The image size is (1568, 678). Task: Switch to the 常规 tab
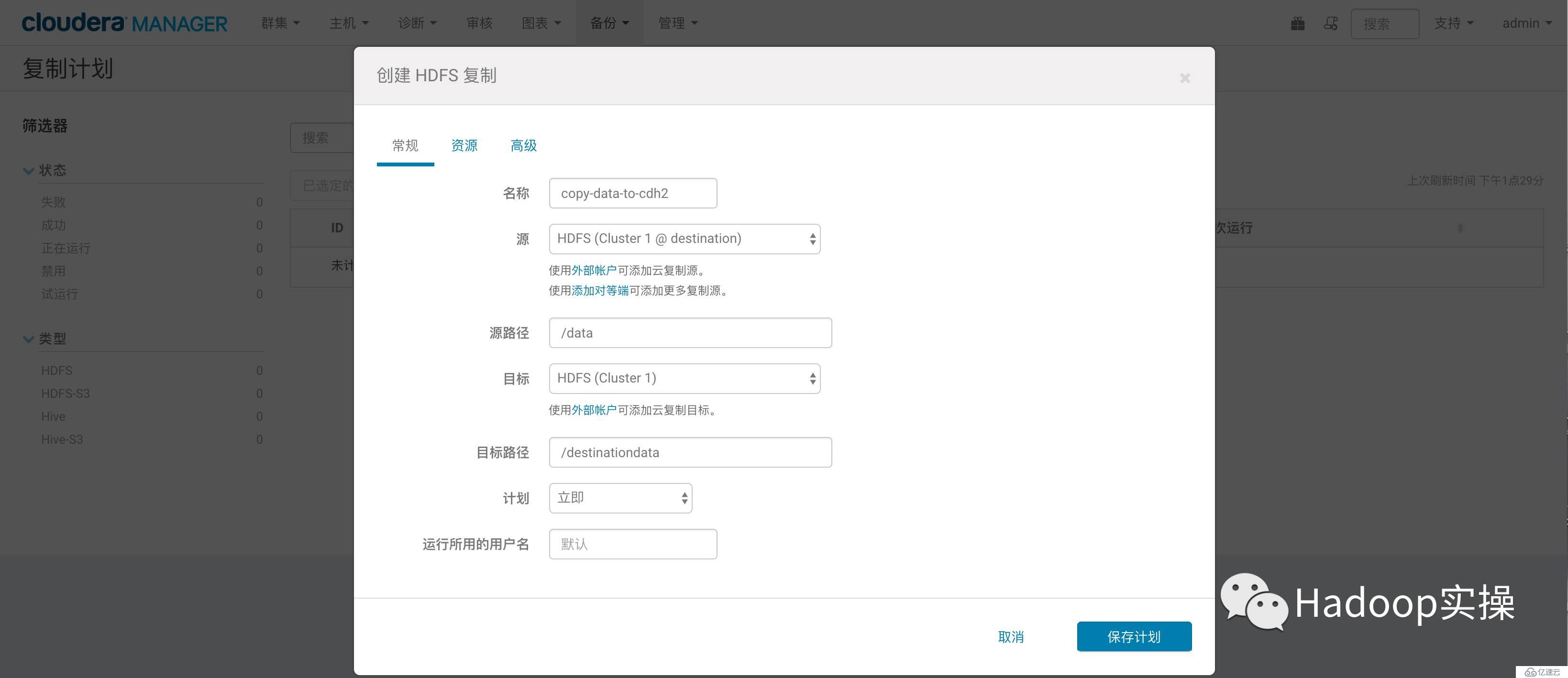(x=405, y=145)
